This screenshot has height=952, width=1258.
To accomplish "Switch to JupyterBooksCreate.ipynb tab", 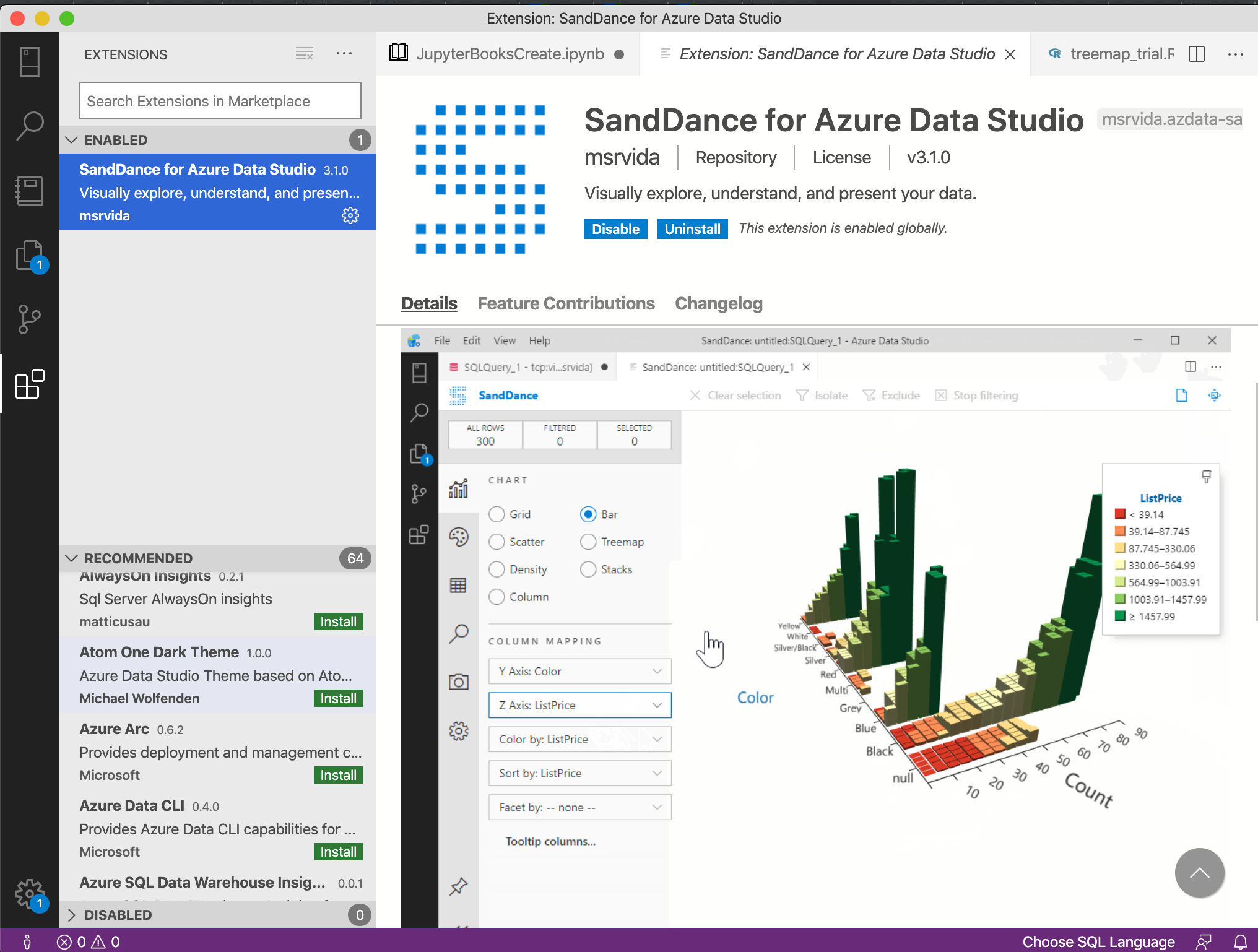I will (x=507, y=54).
